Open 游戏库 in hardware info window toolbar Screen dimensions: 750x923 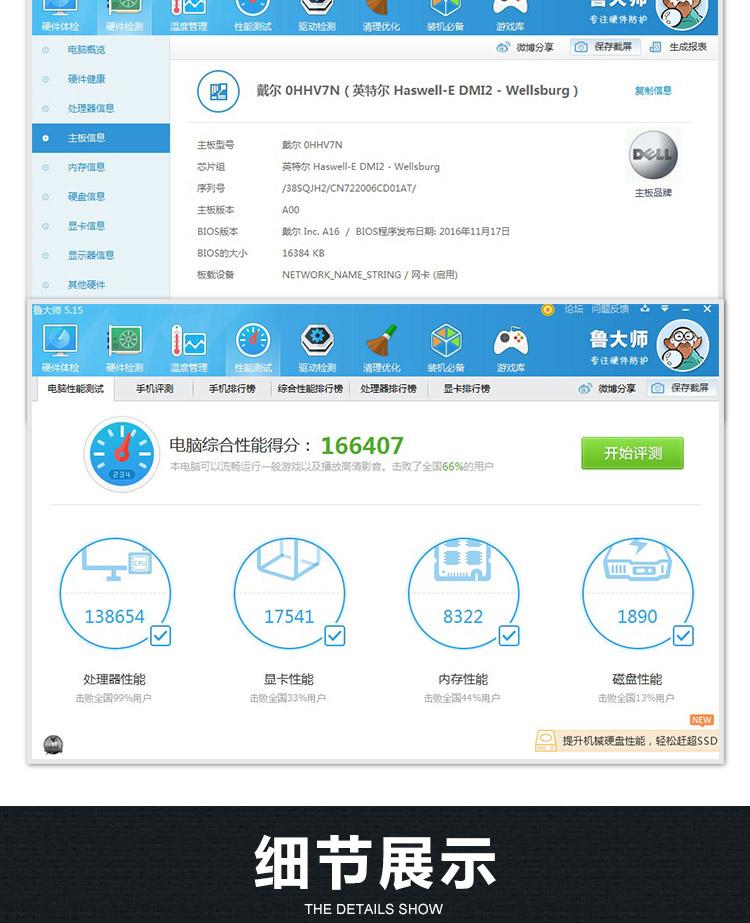coord(510,16)
